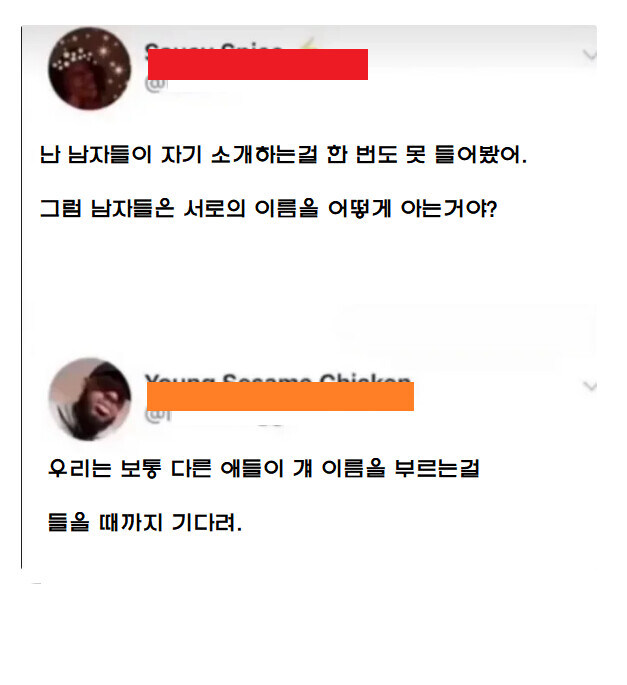Click the word 기다려 in the reply
The image size is (627, 685).
click(206, 522)
